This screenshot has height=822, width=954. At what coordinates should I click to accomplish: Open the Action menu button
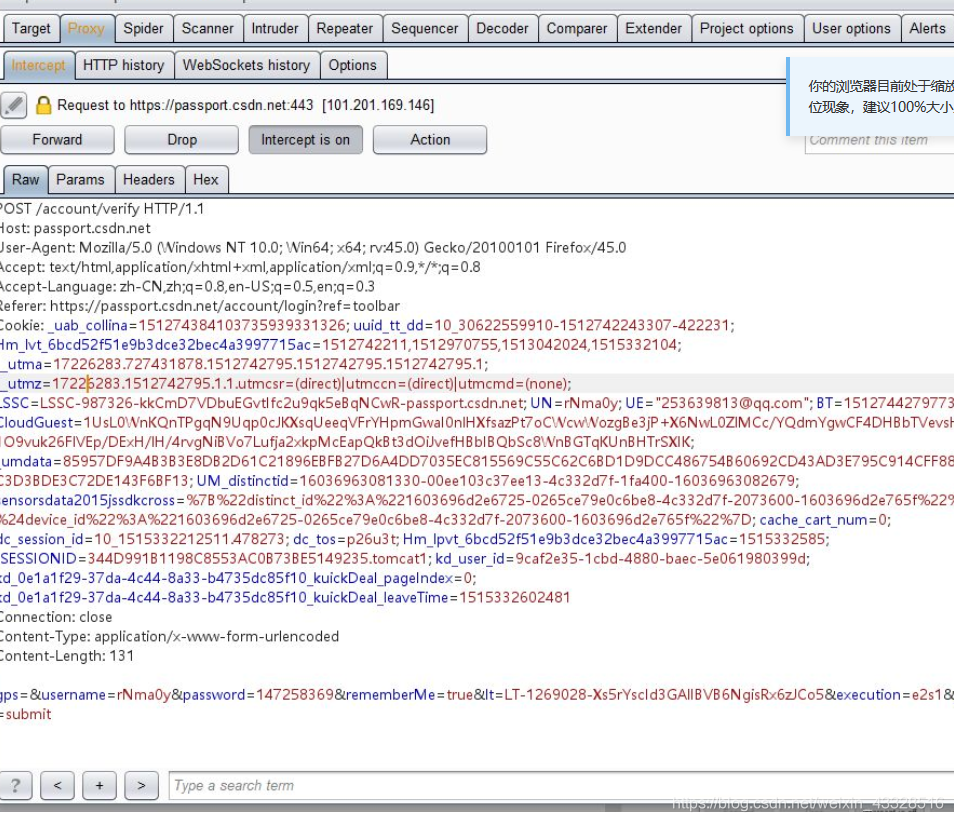[430, 140]
